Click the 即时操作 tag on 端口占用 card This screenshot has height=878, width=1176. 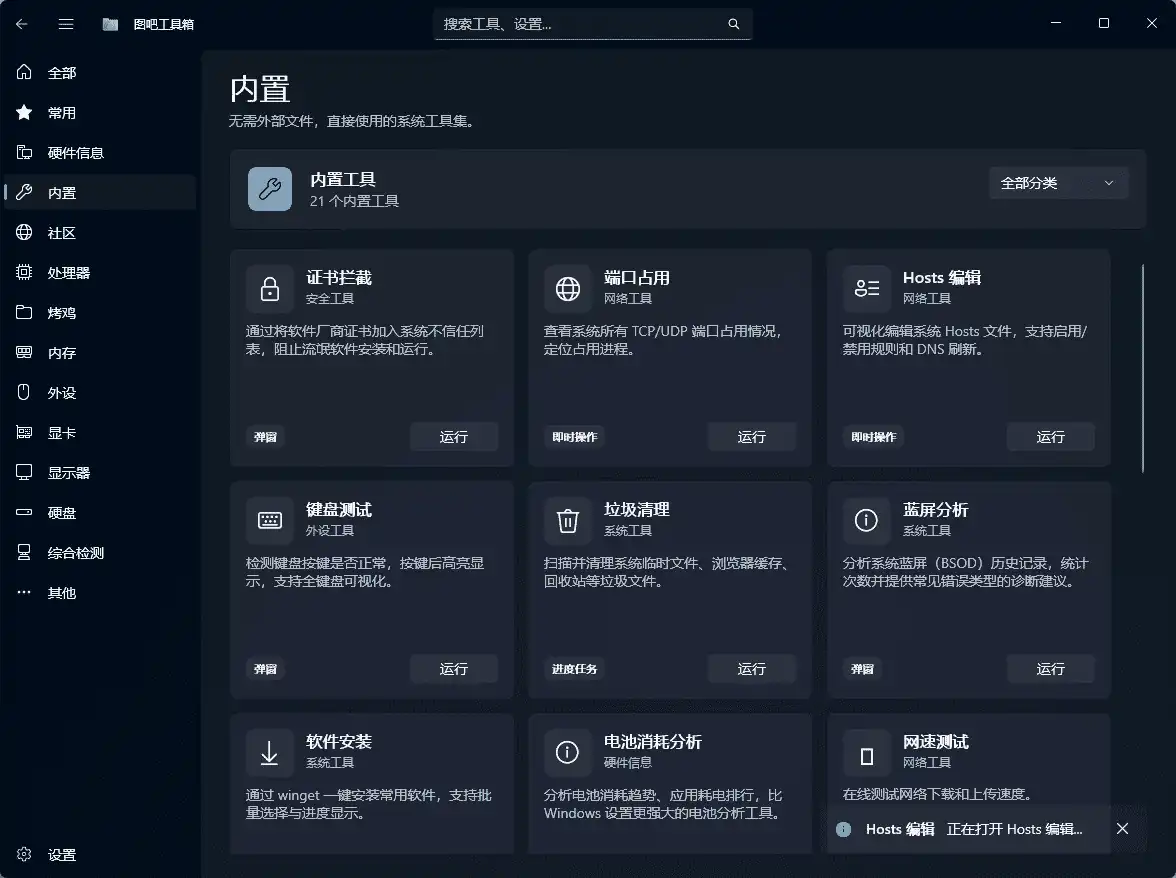(x=574, y=436)
